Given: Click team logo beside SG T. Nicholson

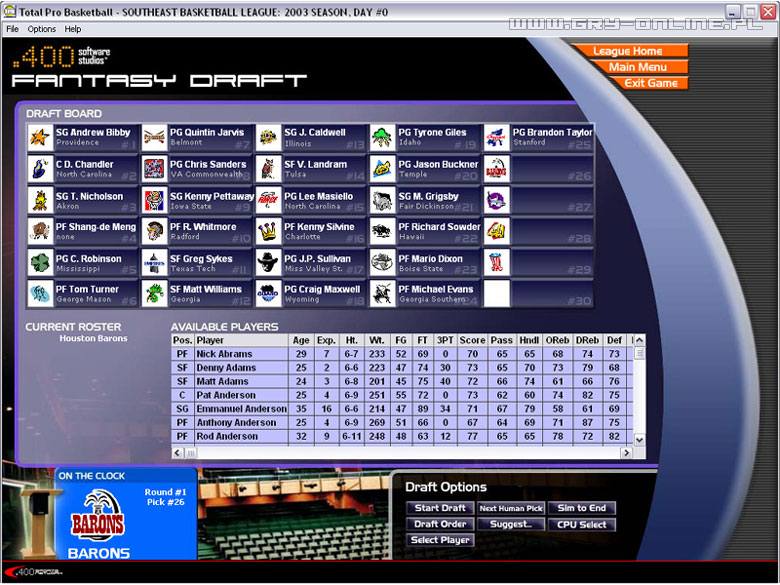Looking at the screenshot, I should pos(40,200).
